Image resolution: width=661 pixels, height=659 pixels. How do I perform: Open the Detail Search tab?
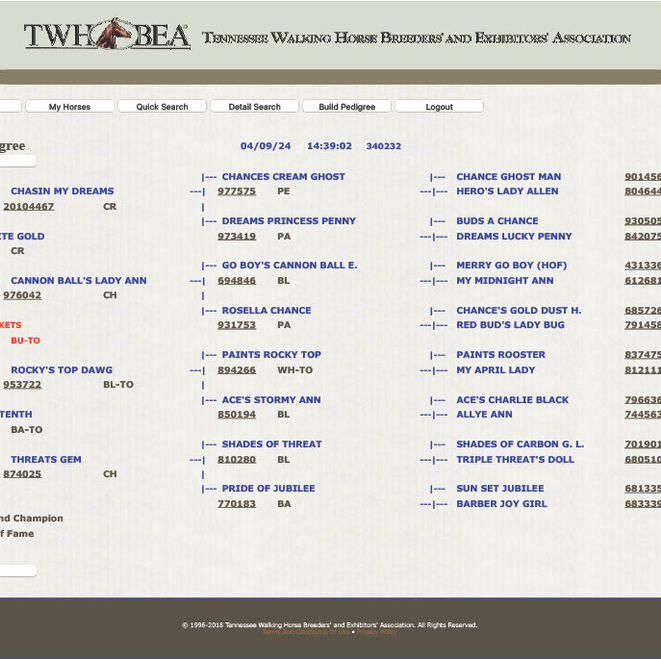click(254, 107)
